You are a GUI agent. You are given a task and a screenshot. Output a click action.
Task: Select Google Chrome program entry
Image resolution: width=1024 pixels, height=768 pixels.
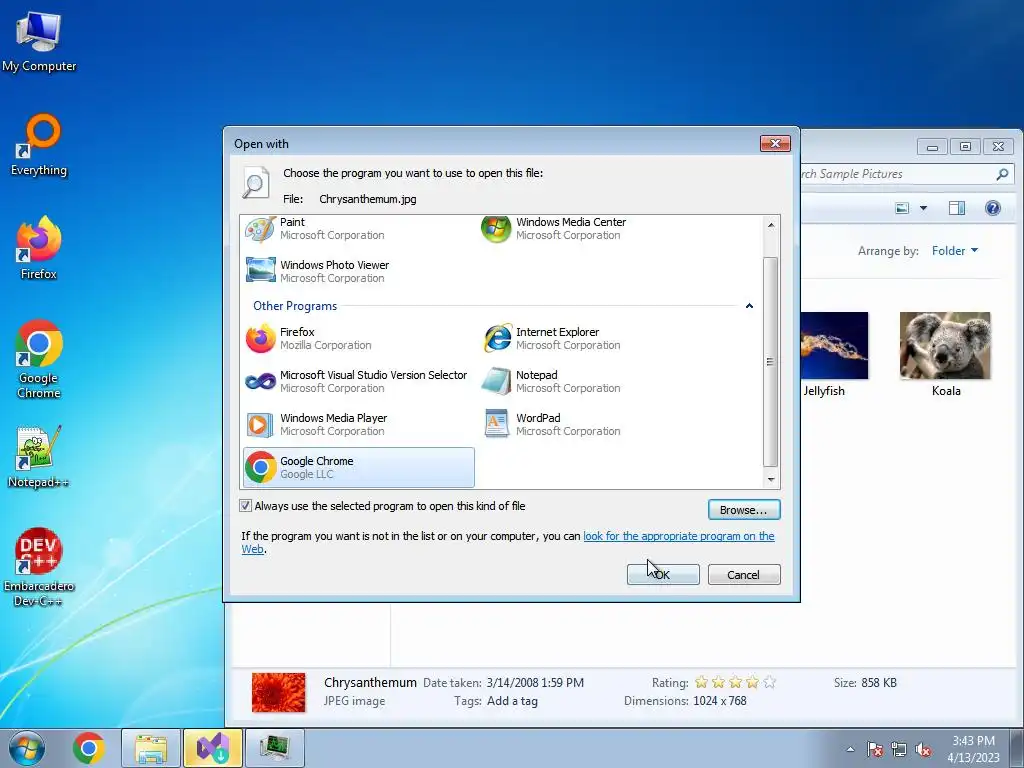point(359,468)
